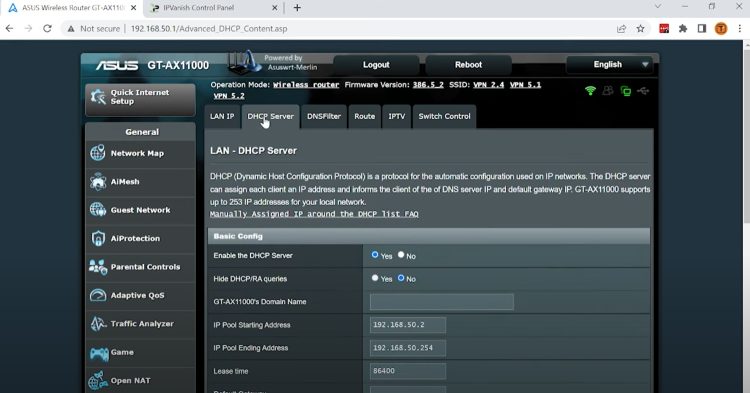Open the Traffic Analyzer graph icon
750x393 pixels.
(x=98, y=324)
